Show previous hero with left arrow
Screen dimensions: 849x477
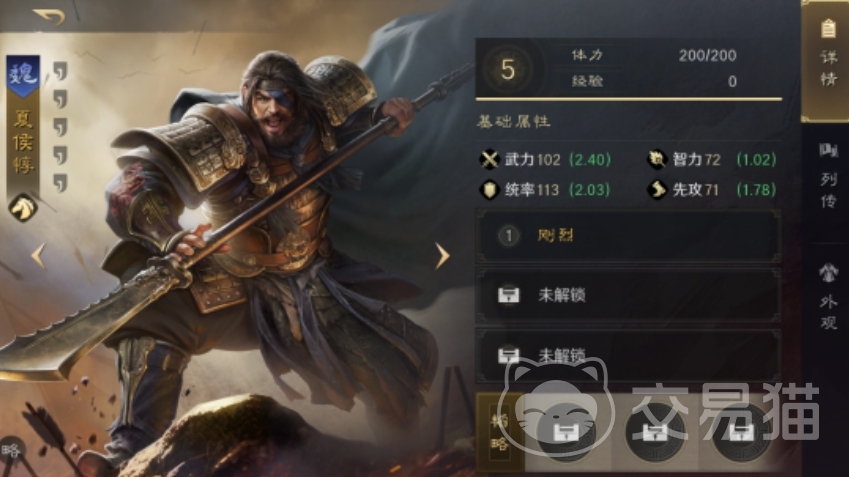[x=38, y=256]
